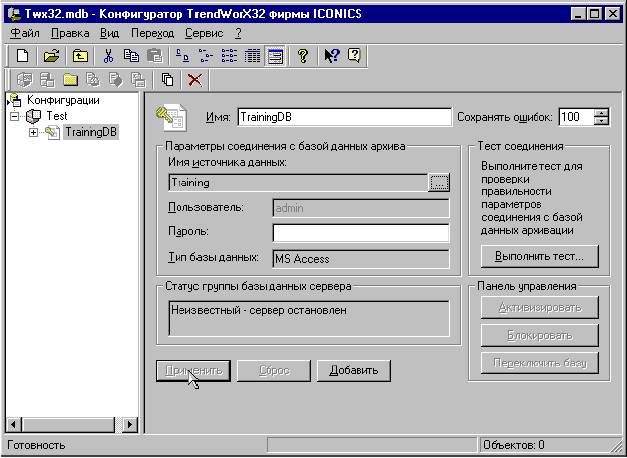The height and width of the screenshot is (458, 627).
Task: Click the Сброс button
Action: (x=274, y=371)
